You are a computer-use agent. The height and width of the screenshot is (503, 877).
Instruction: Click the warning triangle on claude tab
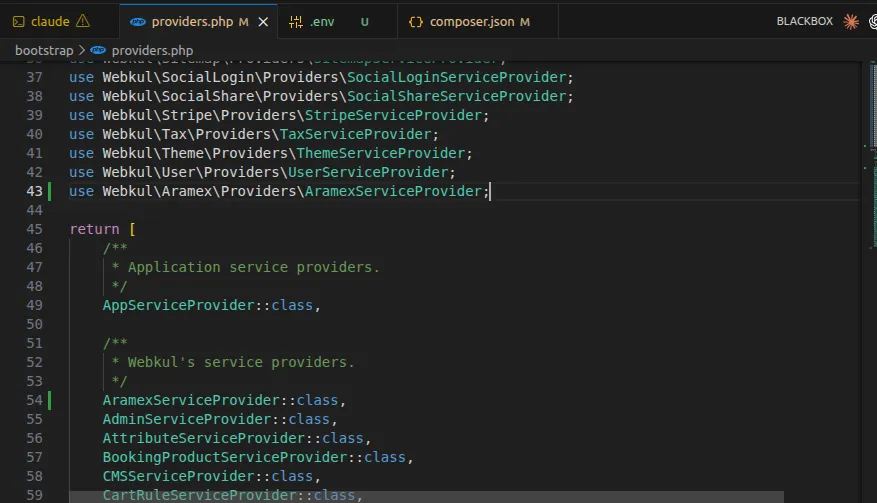[x=83, y=21]
